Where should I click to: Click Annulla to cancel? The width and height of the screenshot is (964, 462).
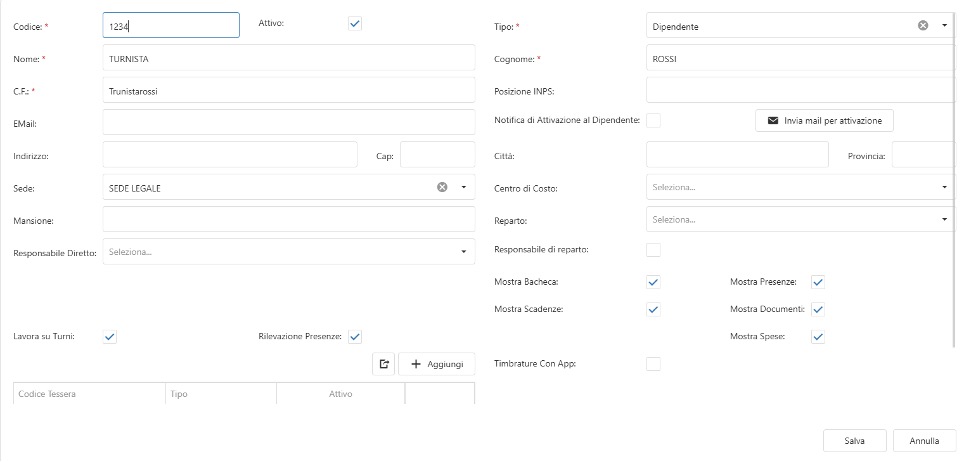click(923, 441)
